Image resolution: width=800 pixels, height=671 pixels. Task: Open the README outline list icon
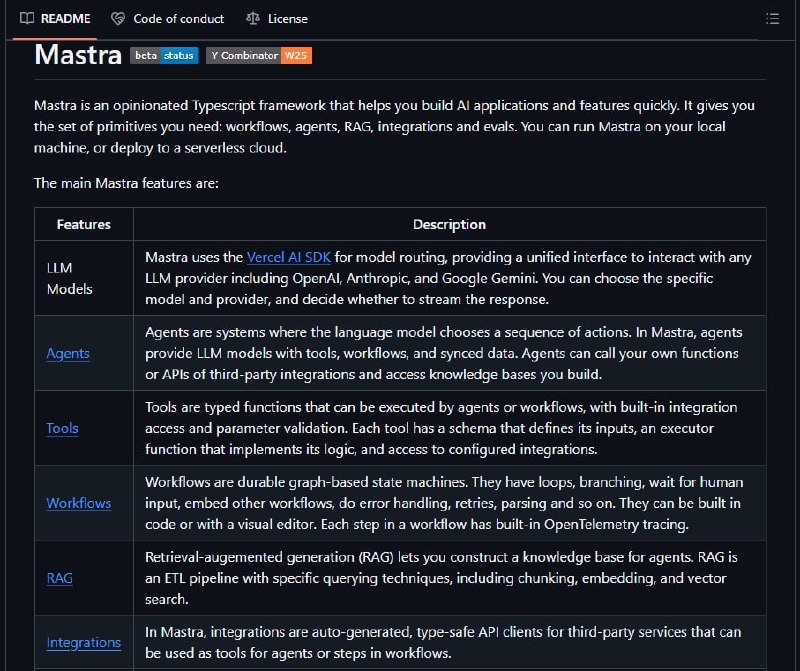[x=772, y=19]
